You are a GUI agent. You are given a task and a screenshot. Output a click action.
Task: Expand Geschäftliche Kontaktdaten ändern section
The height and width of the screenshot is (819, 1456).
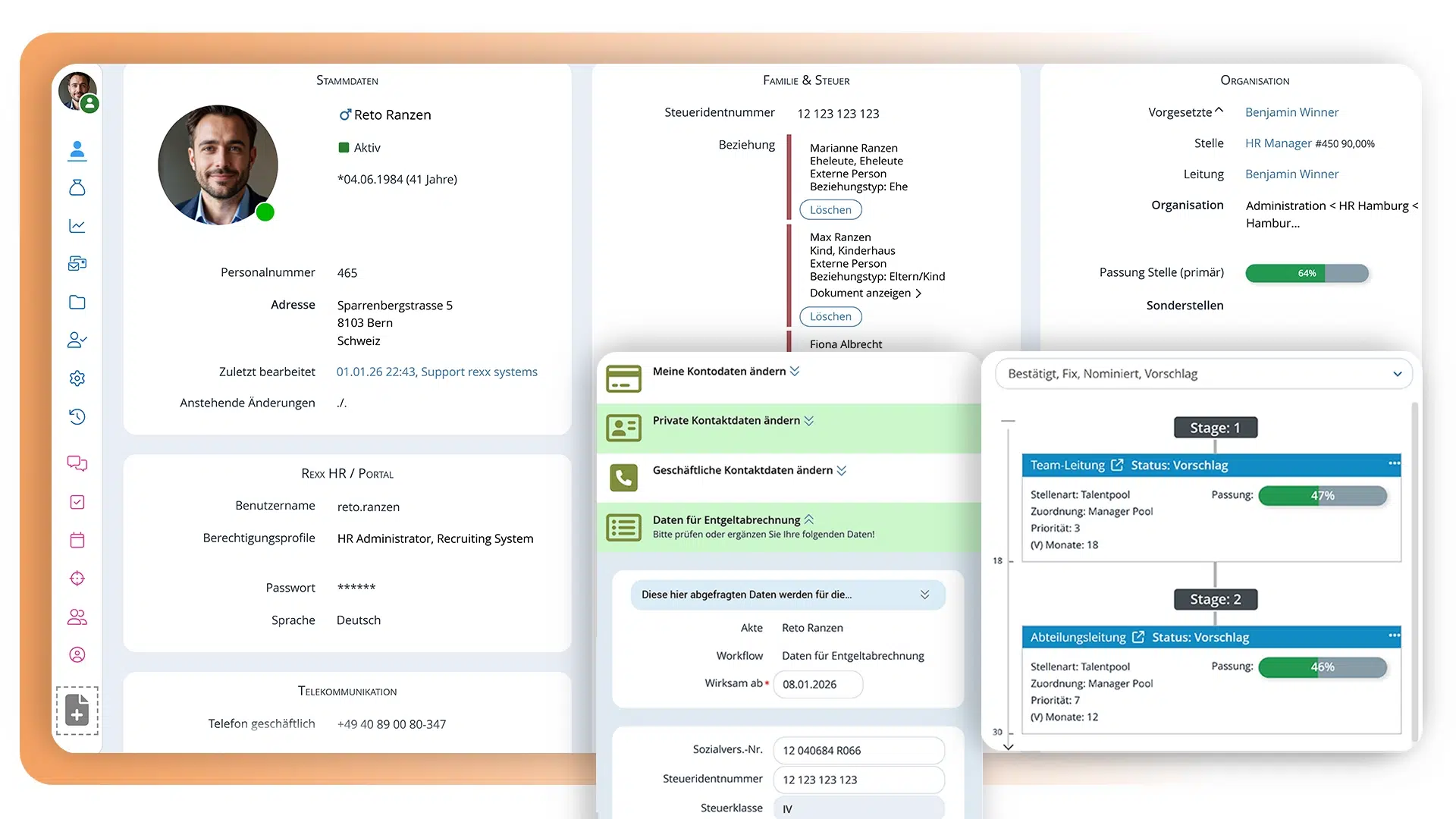[841, 470]
